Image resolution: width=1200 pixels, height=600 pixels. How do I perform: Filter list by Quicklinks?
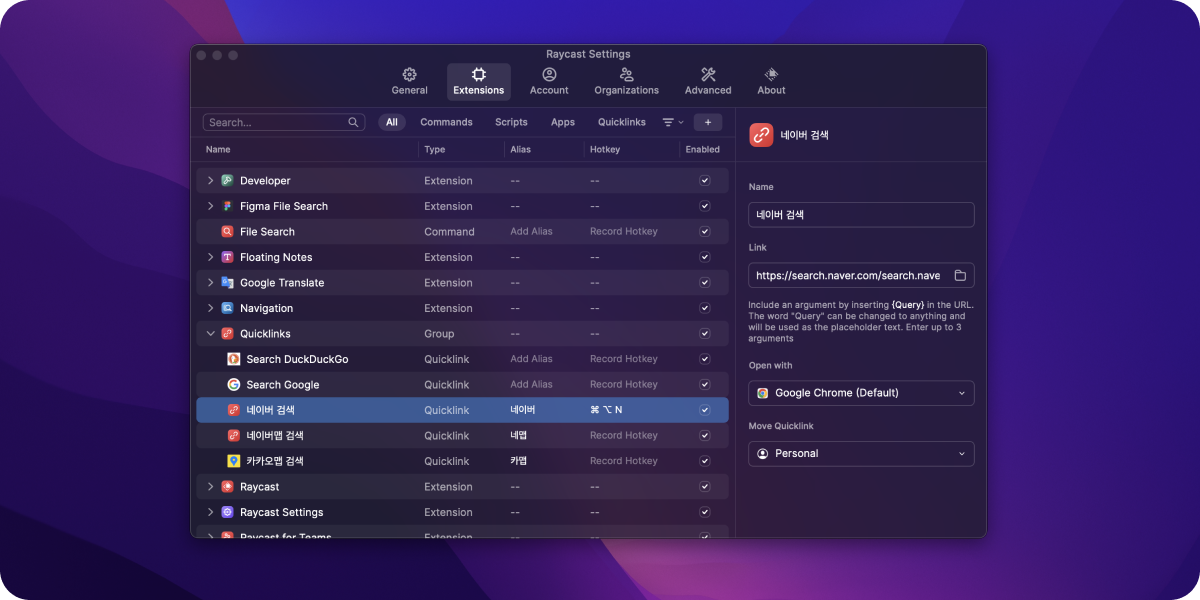pyautogui.click(x=622, y=122)
